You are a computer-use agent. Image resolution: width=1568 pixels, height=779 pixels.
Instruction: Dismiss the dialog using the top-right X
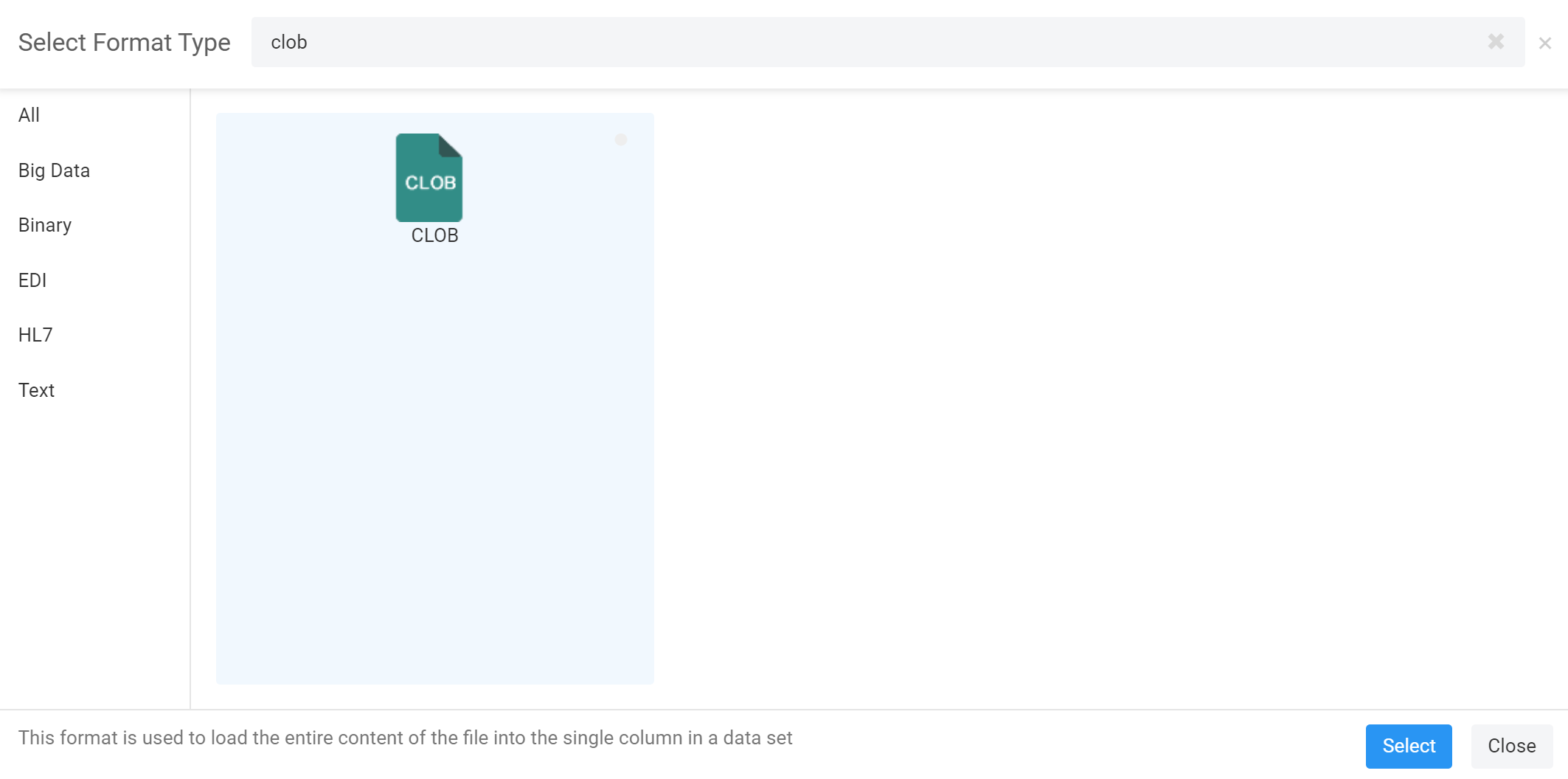[x=1544, y=44]
